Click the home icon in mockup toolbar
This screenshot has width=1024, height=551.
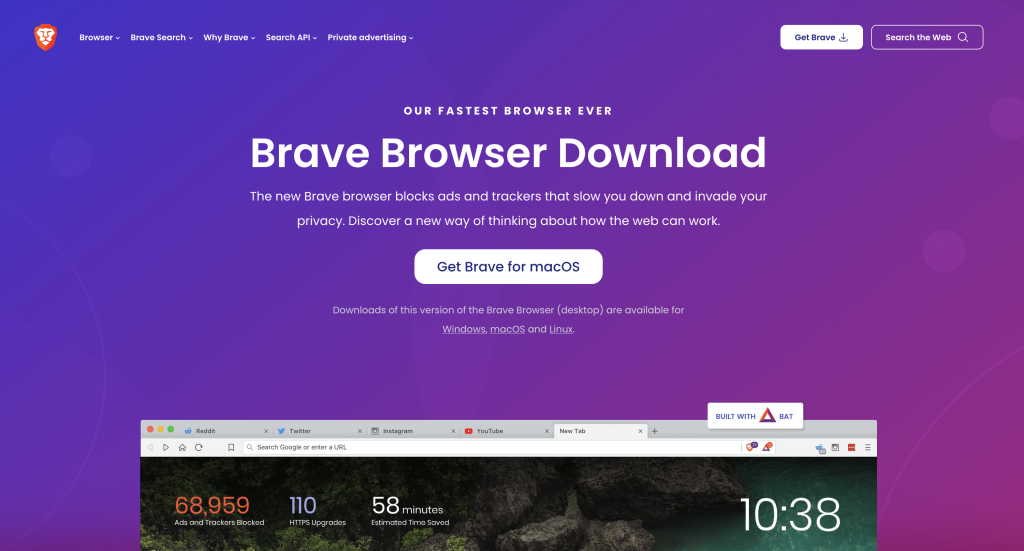[x=182, y=447]
